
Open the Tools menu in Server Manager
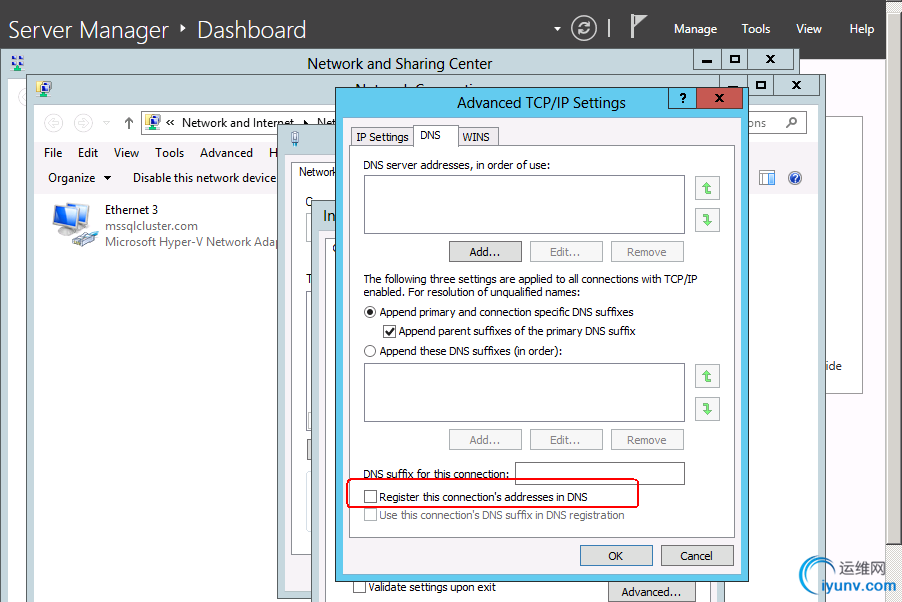[755, 29]
